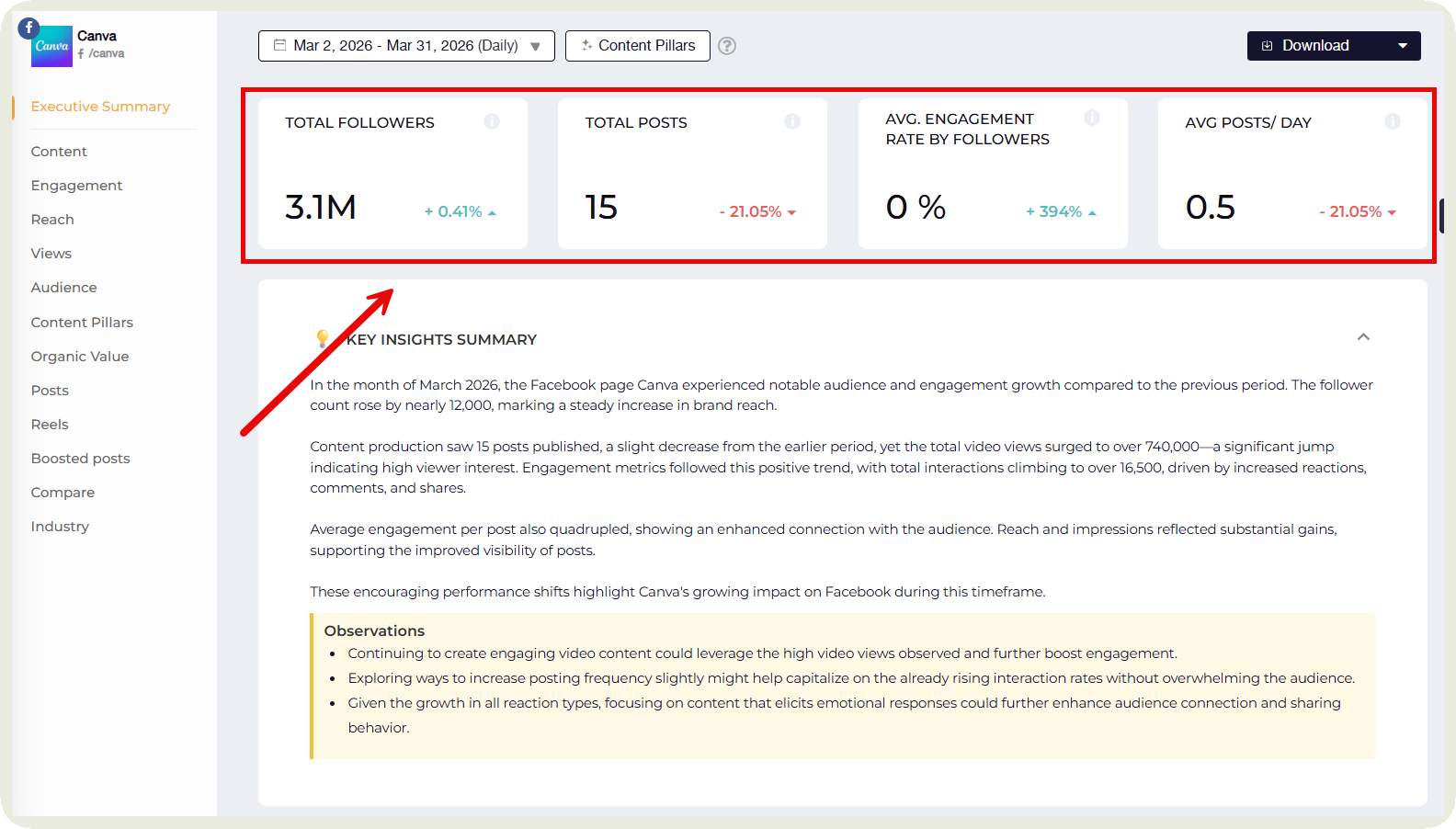Click the calendar icon in date range picker
1456x829 pixels.
click(x=279, y=45)
